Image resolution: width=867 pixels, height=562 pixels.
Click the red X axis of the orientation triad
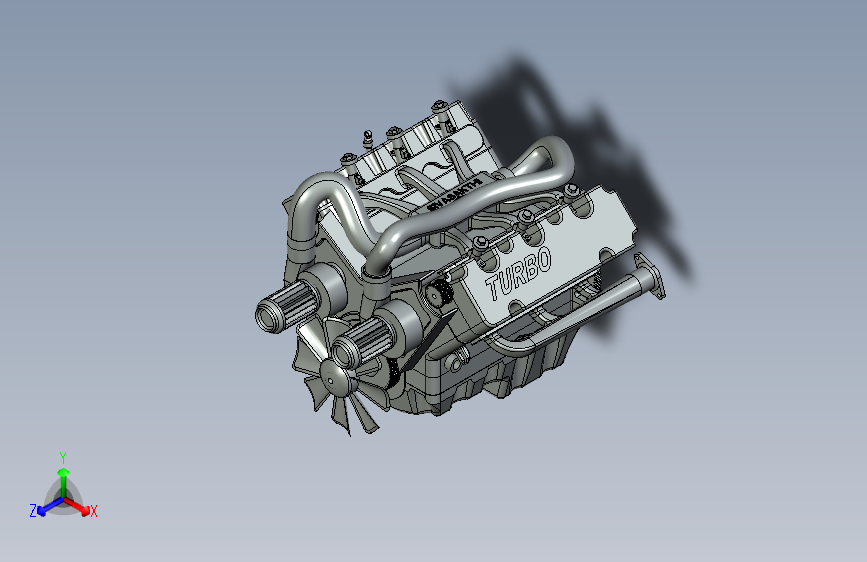pos(77,507)
